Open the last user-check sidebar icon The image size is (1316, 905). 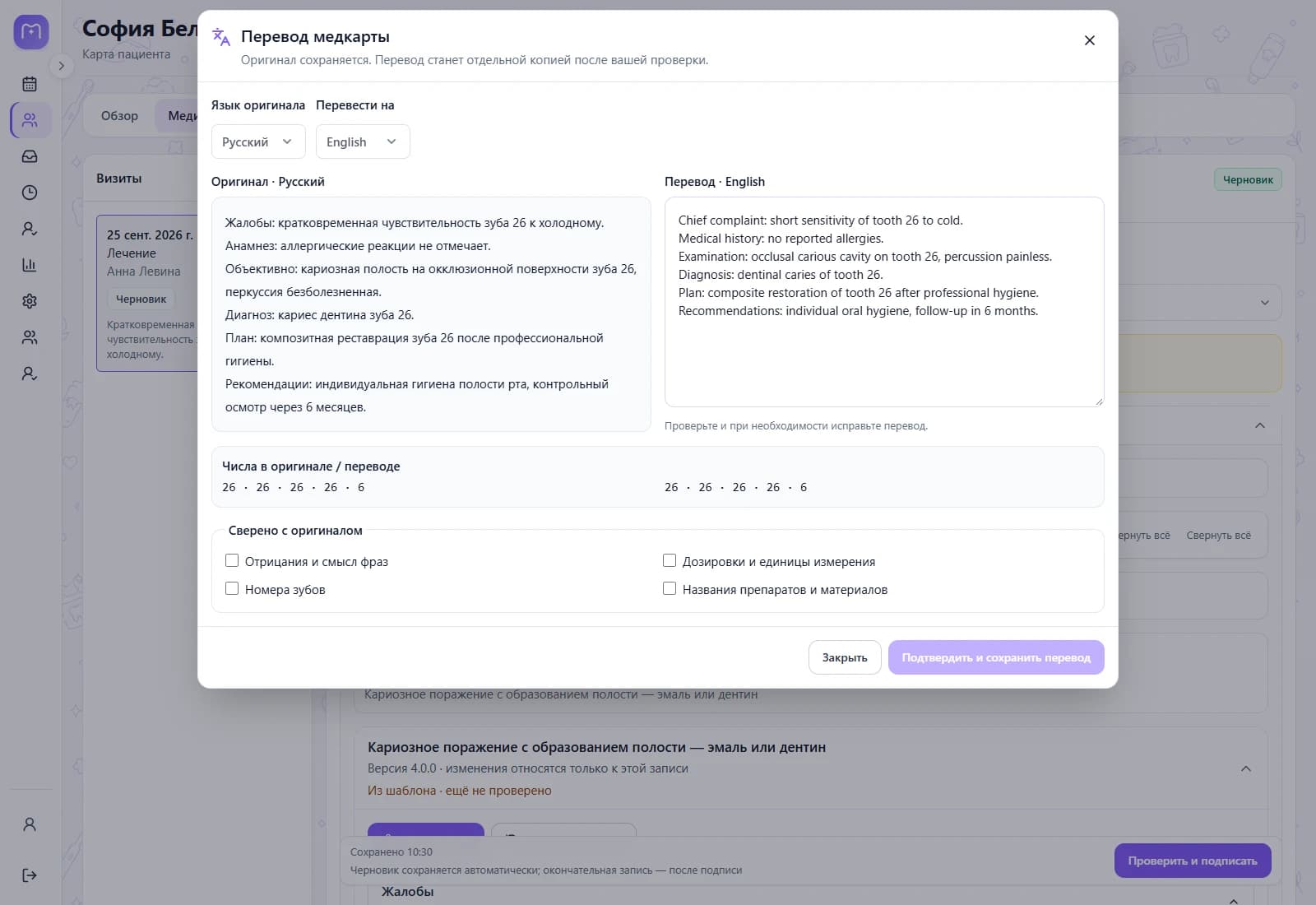pyautogui.click(x=30, y=374)
